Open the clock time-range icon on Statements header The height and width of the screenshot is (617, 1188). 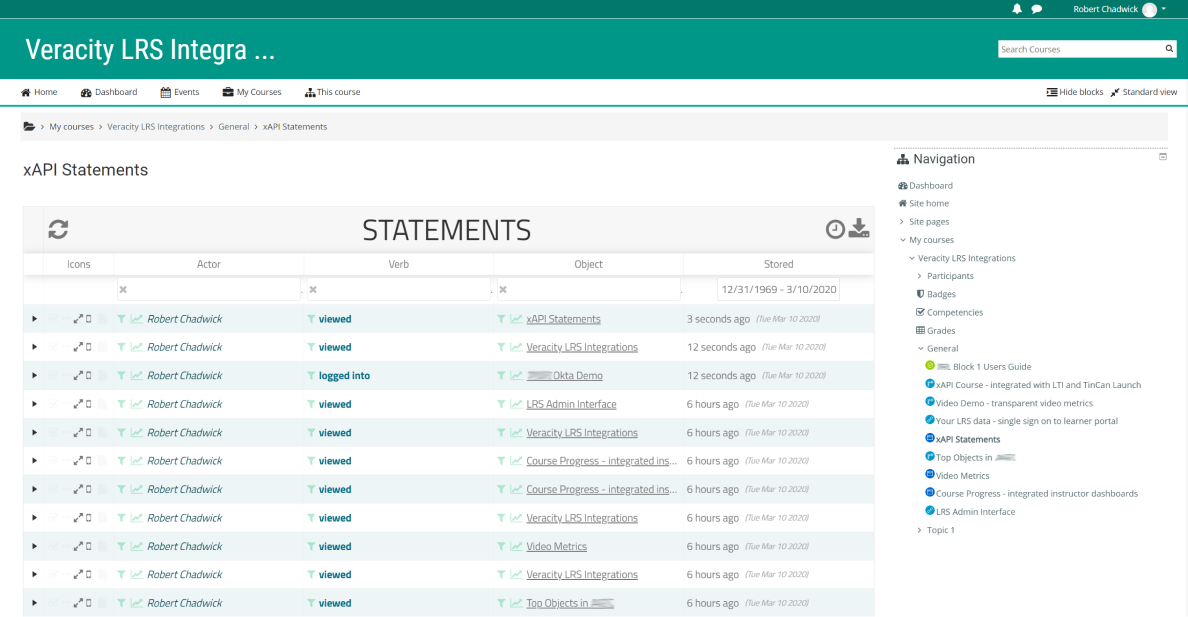point(836,228)
